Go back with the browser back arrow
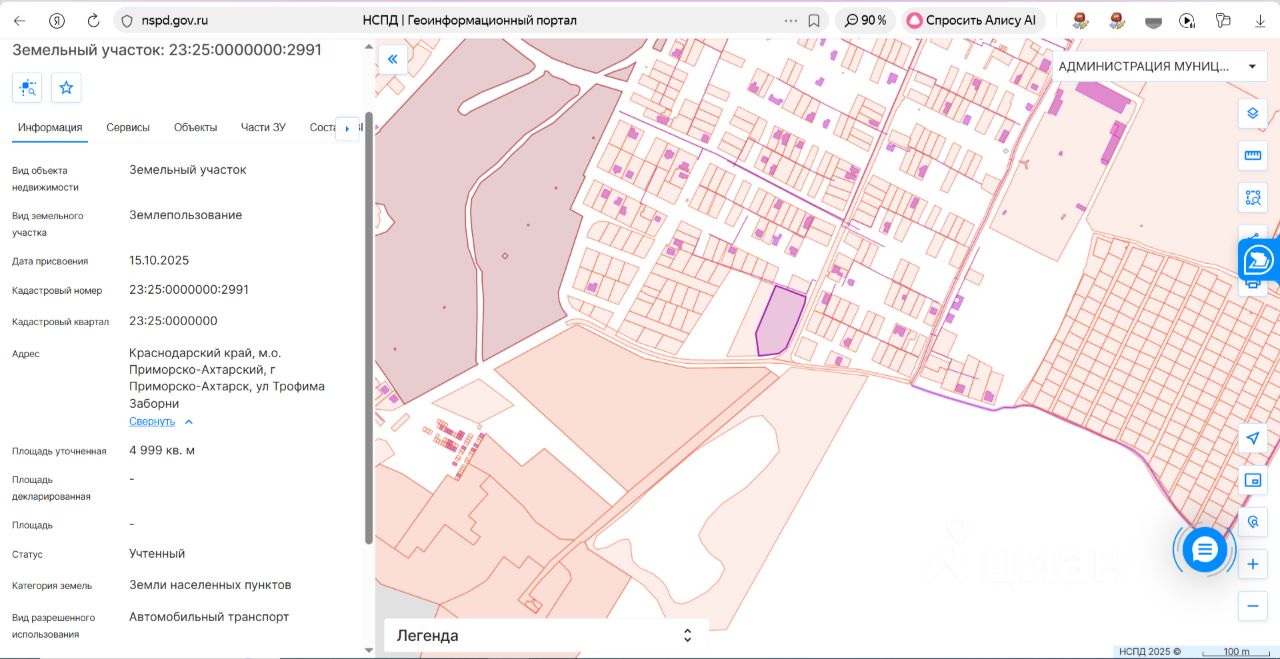The height and width of the screenshot is (659, 1280). pos(19,20)
